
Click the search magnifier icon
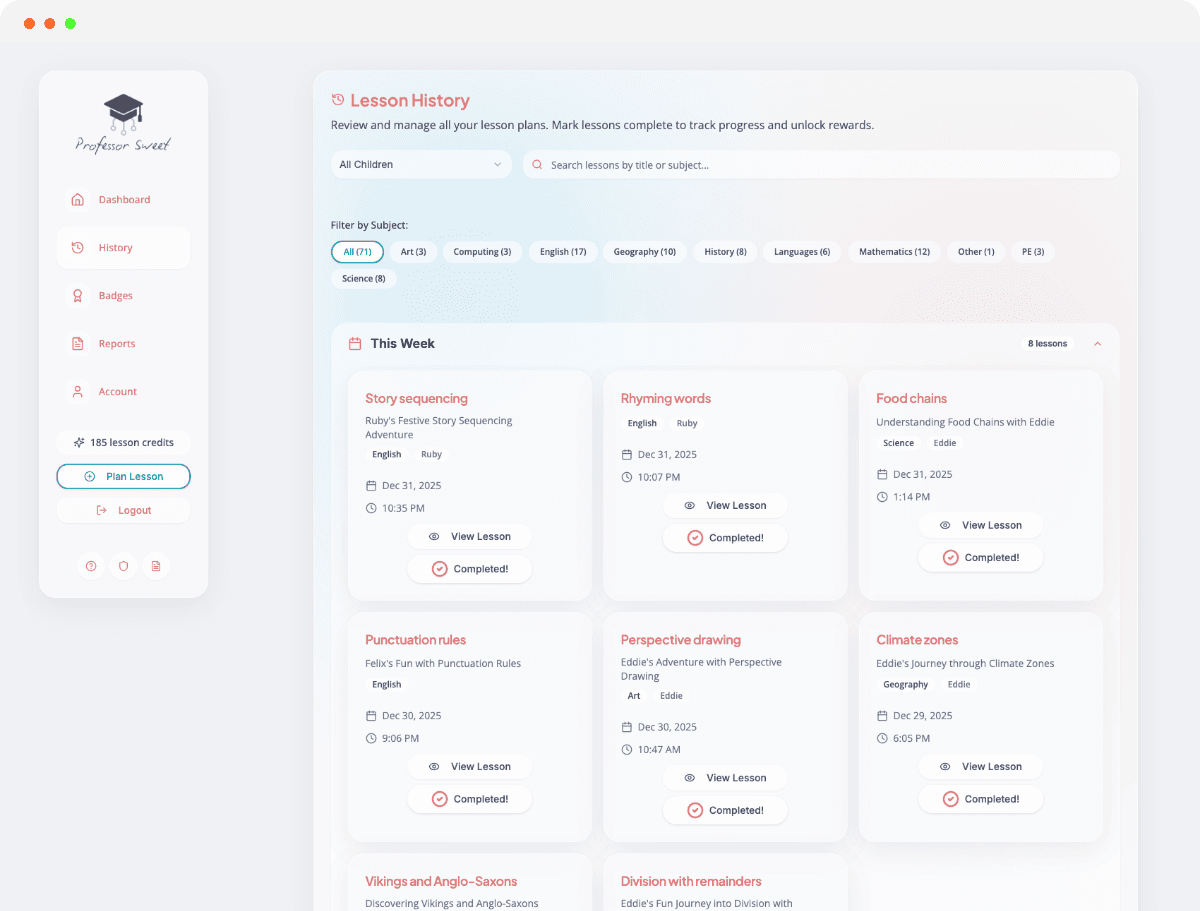pyautogui.click(x=538, y=165)
